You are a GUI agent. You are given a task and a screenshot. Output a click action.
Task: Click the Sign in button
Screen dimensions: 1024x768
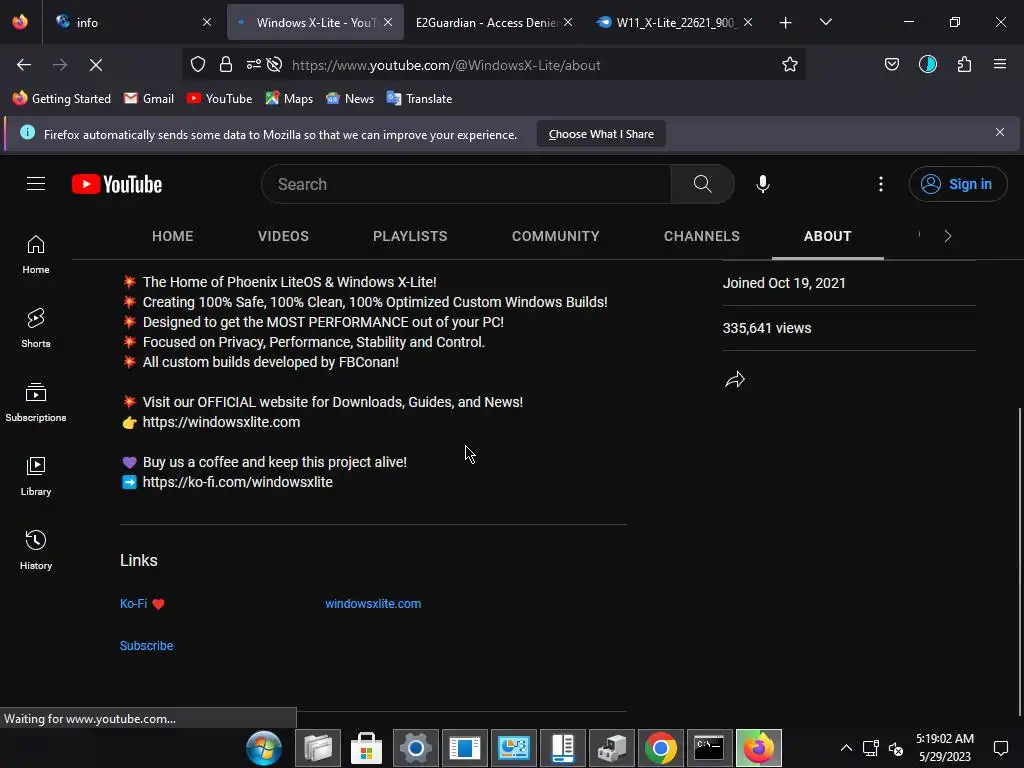tap(957, 184)
